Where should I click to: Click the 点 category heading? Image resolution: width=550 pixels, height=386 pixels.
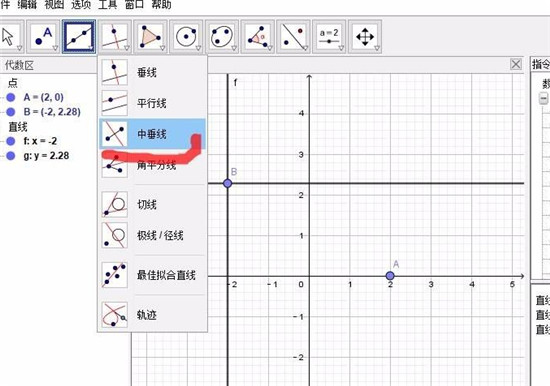click(x=13, y=83)
